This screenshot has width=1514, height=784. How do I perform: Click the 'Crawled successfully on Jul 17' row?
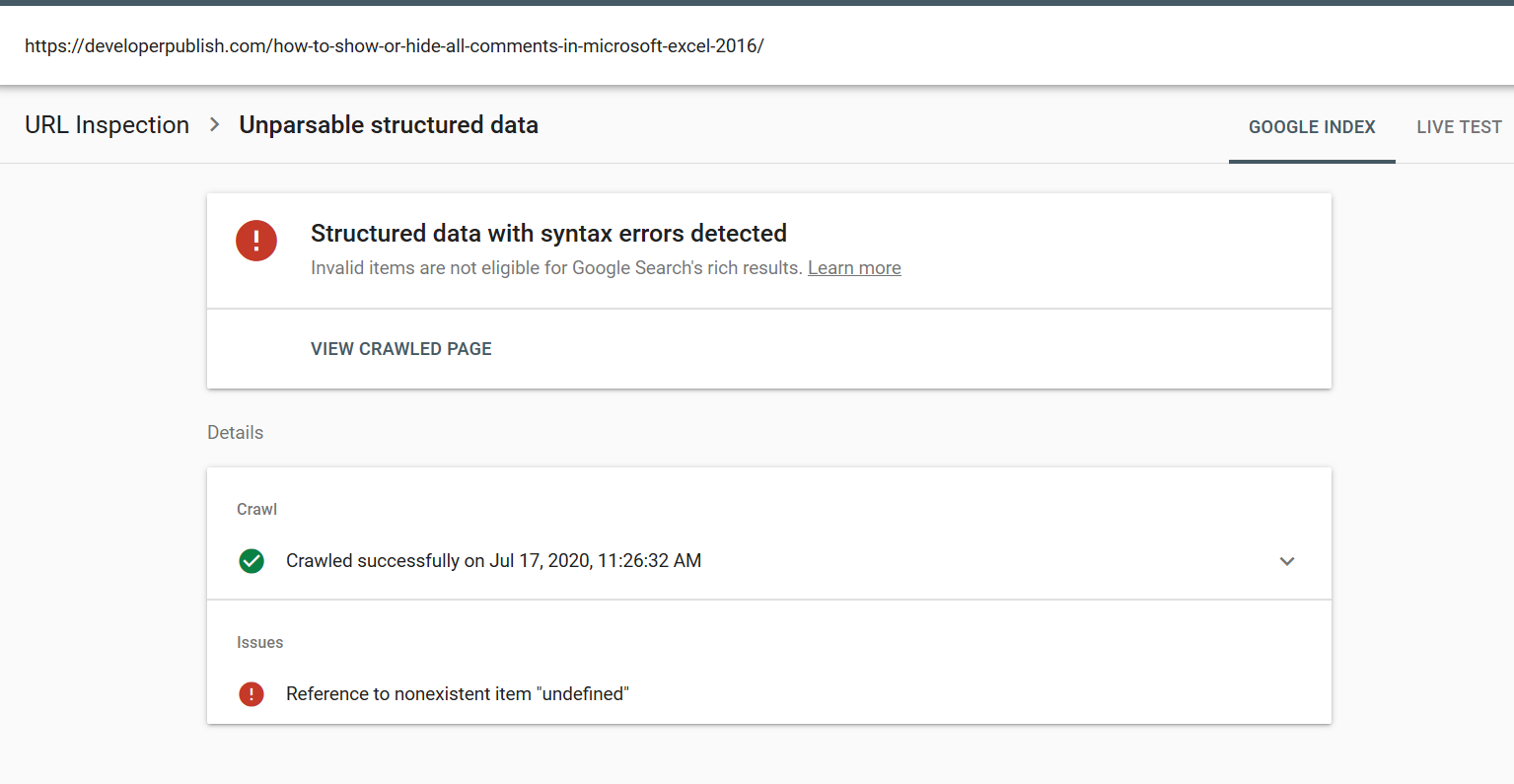click(493, 561)
